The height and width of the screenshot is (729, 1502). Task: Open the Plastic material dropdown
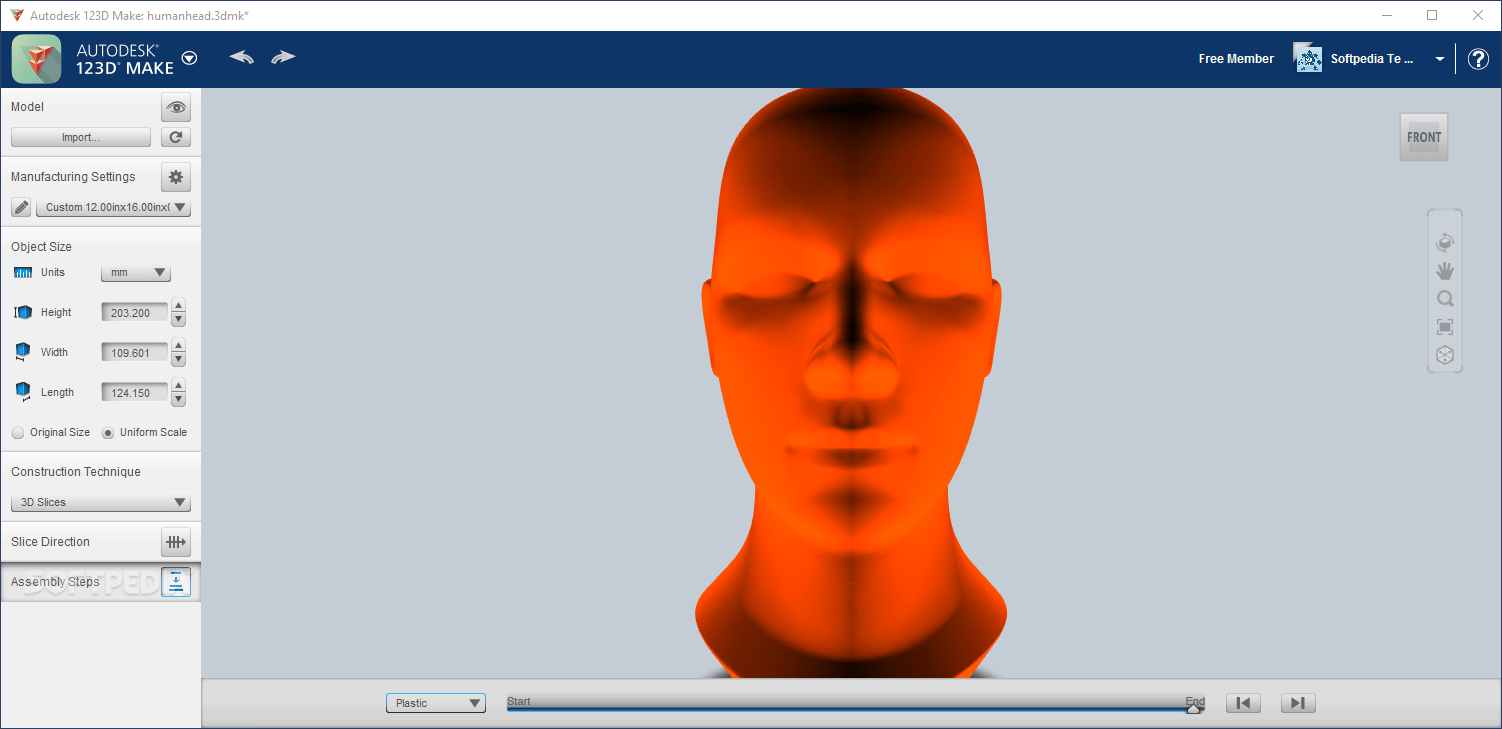[435, 703]
